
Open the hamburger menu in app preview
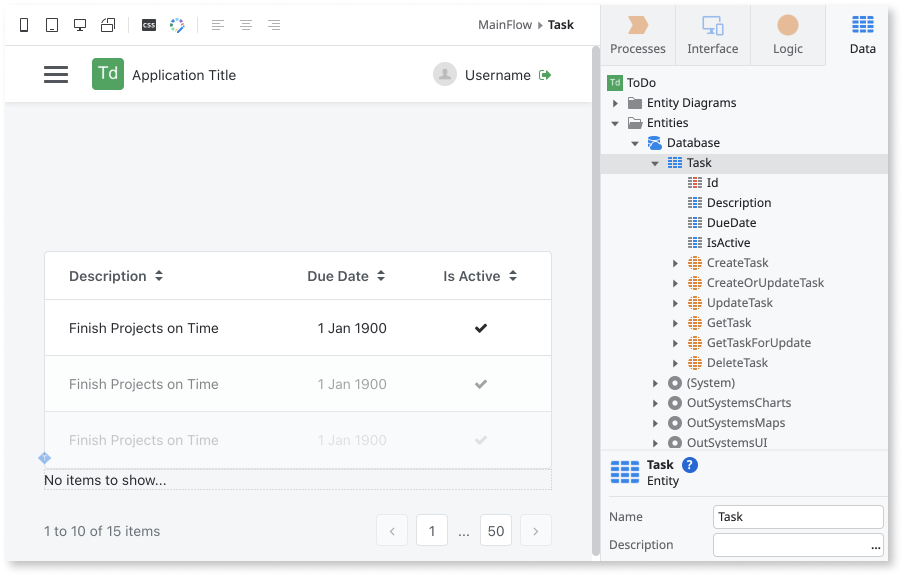pyautogui.click(x=56, y=74)
